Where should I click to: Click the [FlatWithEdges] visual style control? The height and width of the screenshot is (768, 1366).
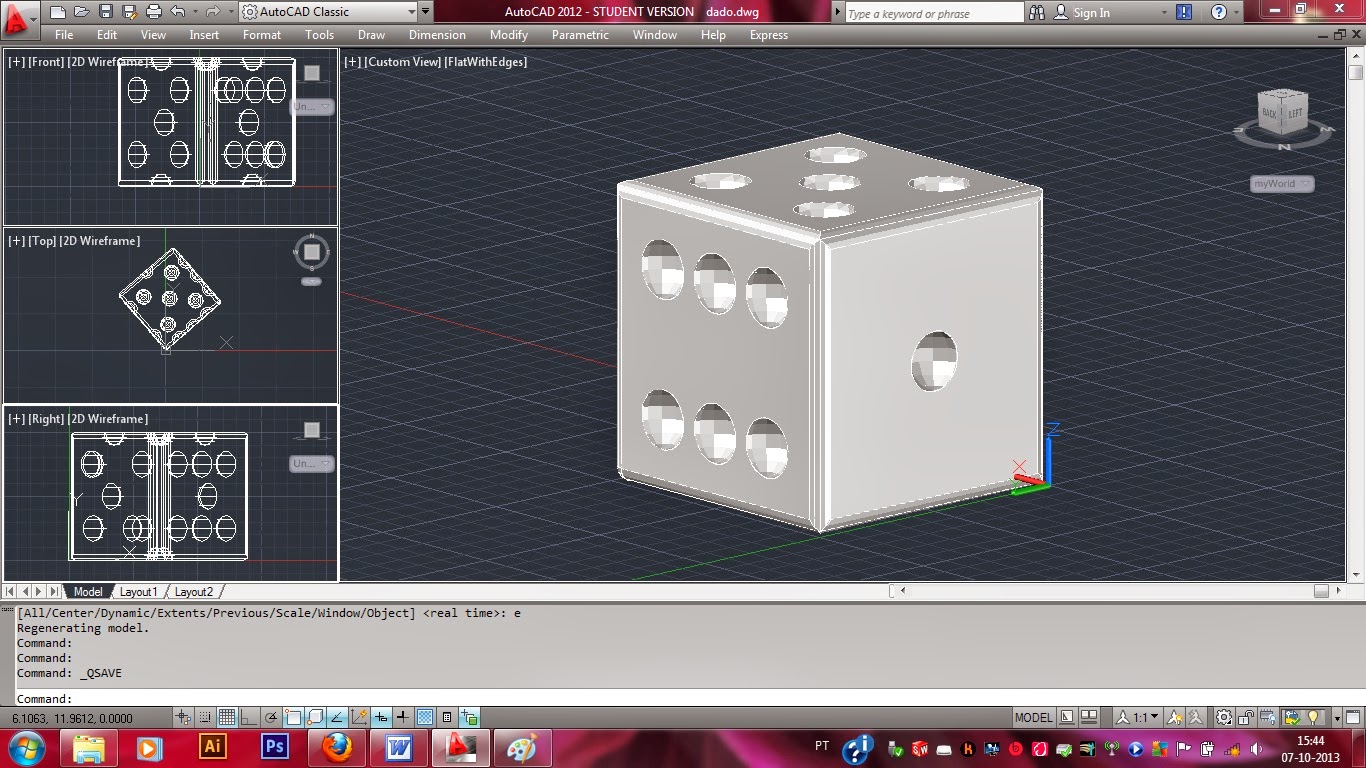(x=486, y=62)
